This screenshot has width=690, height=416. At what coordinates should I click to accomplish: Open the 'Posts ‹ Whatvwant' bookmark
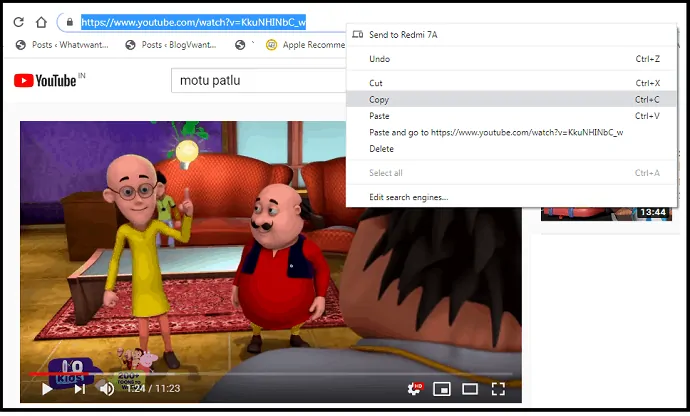pyautogui.click(x=62, y=45)
